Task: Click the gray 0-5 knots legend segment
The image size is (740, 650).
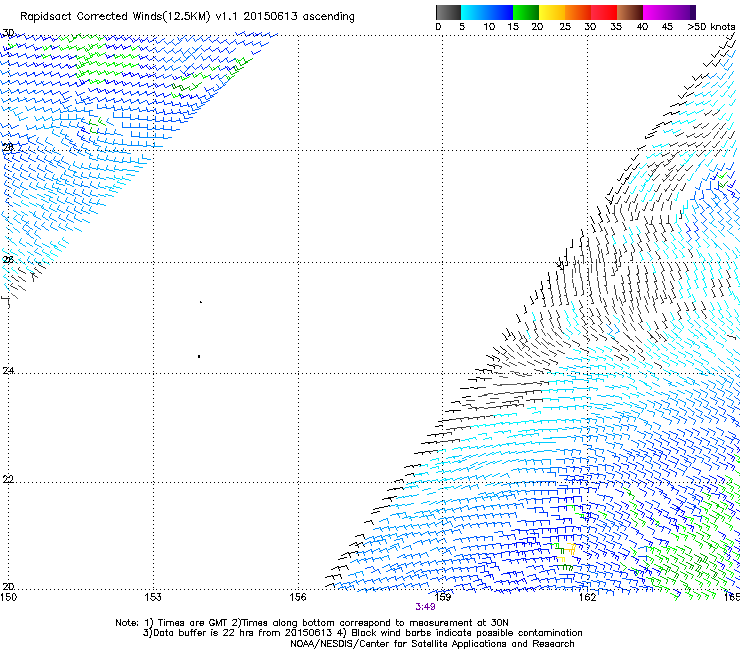Action: (x=448, y=12)
